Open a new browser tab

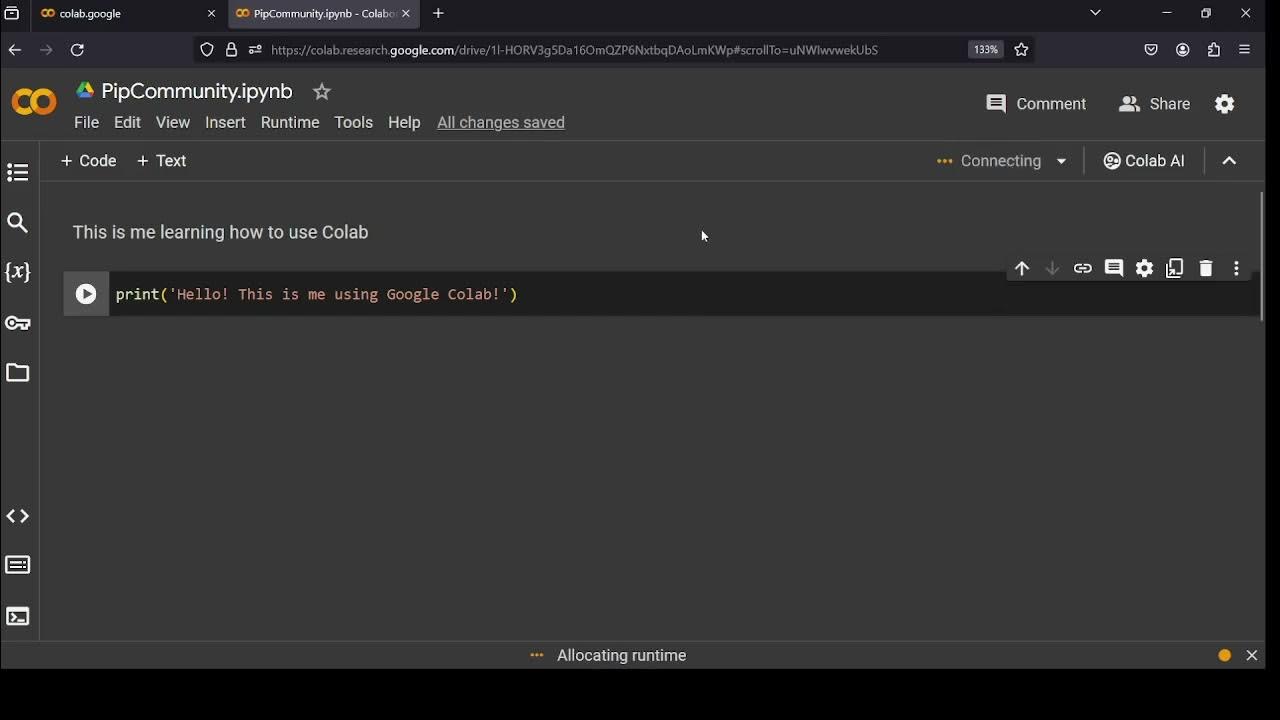pos(438,14)
